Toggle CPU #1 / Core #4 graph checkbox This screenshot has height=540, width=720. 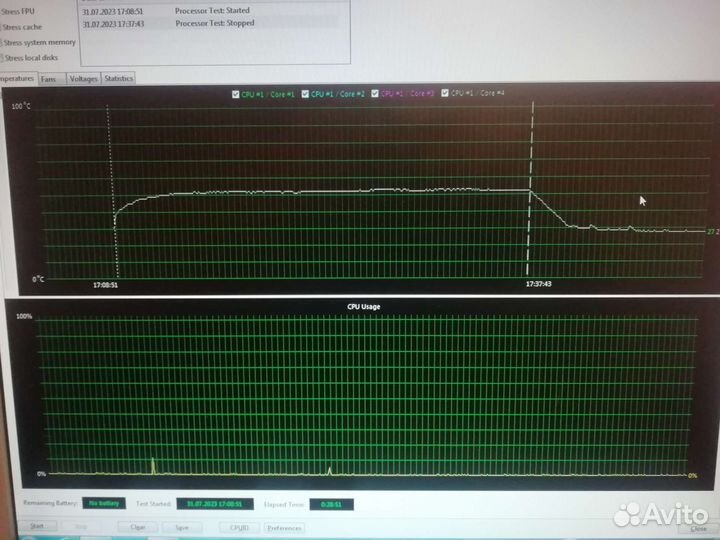coord(444,93)
